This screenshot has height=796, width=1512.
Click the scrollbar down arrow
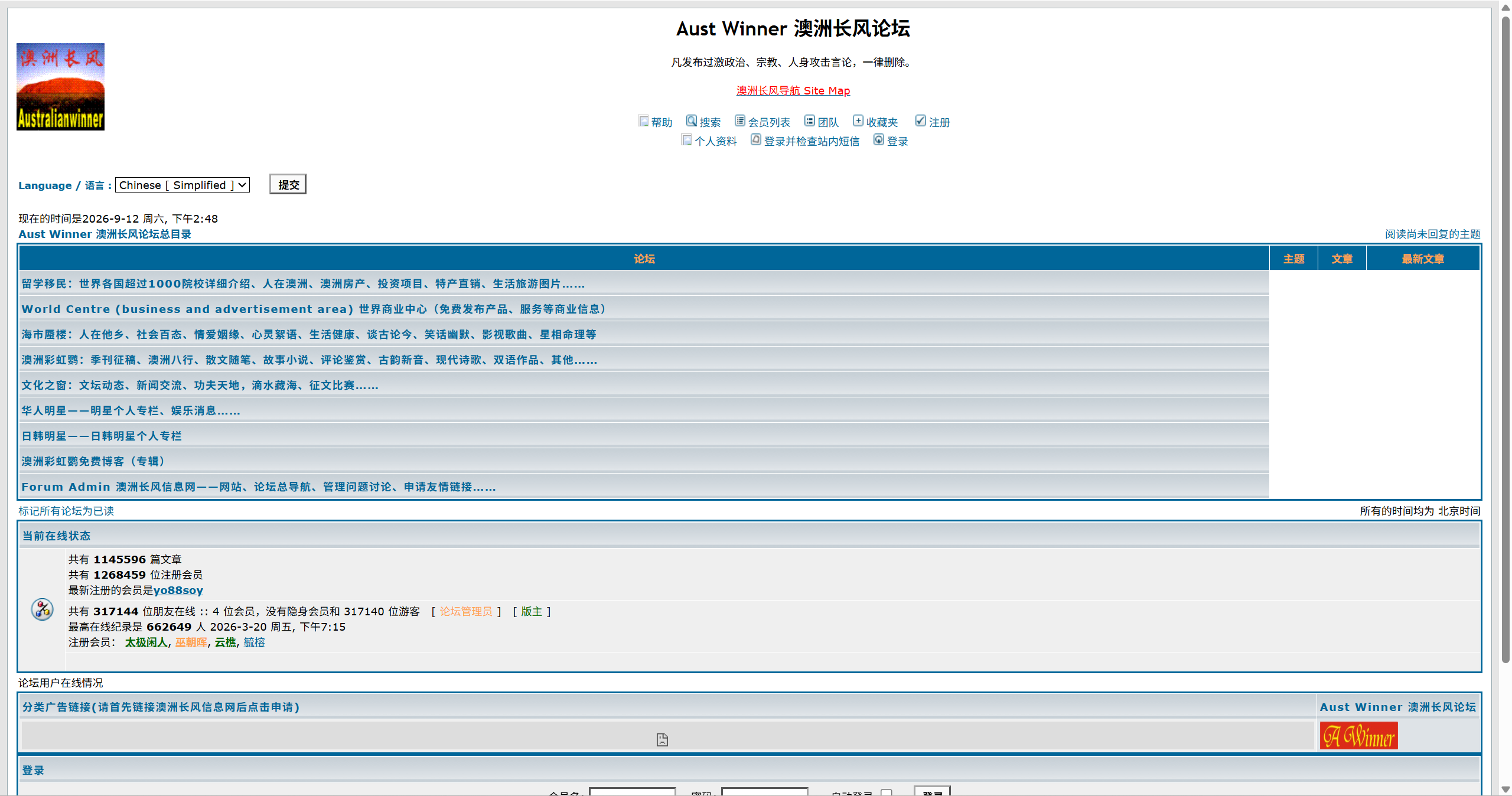click(1506, 789)
